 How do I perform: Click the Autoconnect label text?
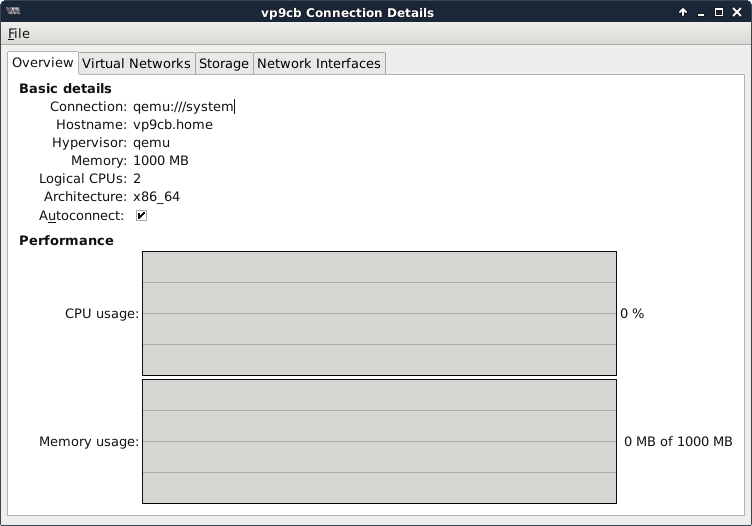(81, 216)
